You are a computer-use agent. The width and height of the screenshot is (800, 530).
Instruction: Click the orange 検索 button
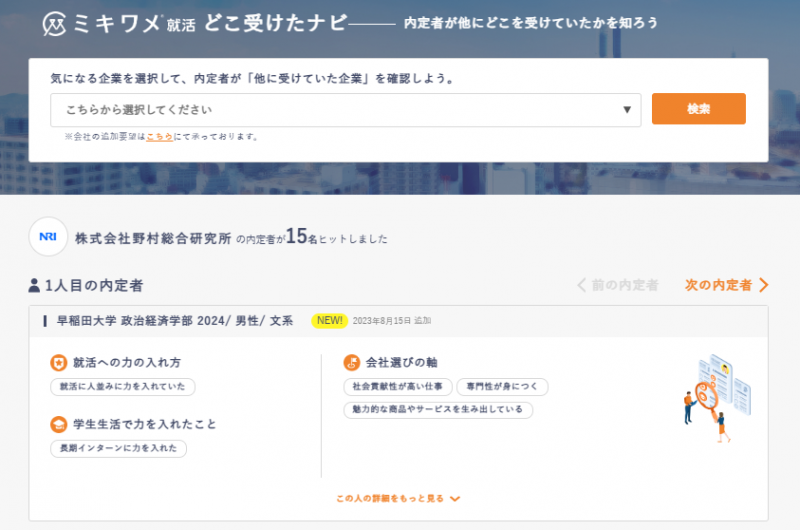coord(698,109)
